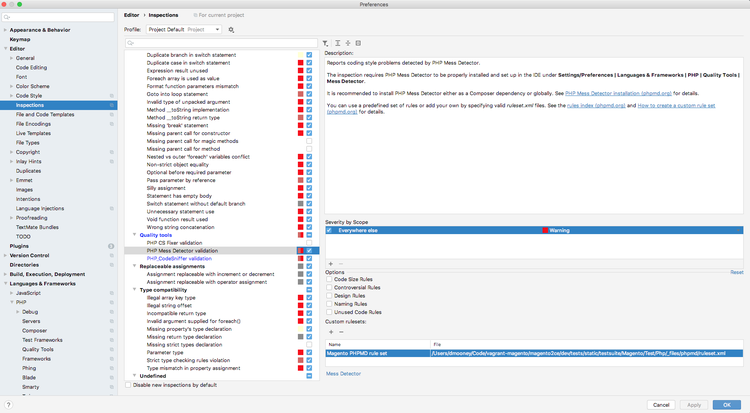This screenshot has width=750, height=413.
Task: Click the project-level icon beside Code Style
Action: [x=111, y=96]
